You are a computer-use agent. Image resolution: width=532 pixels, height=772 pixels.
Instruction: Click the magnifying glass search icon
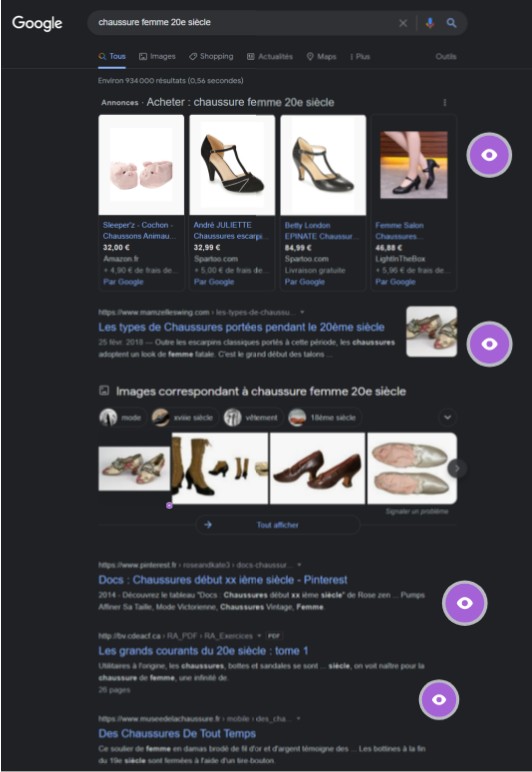[x=451, y=23]
